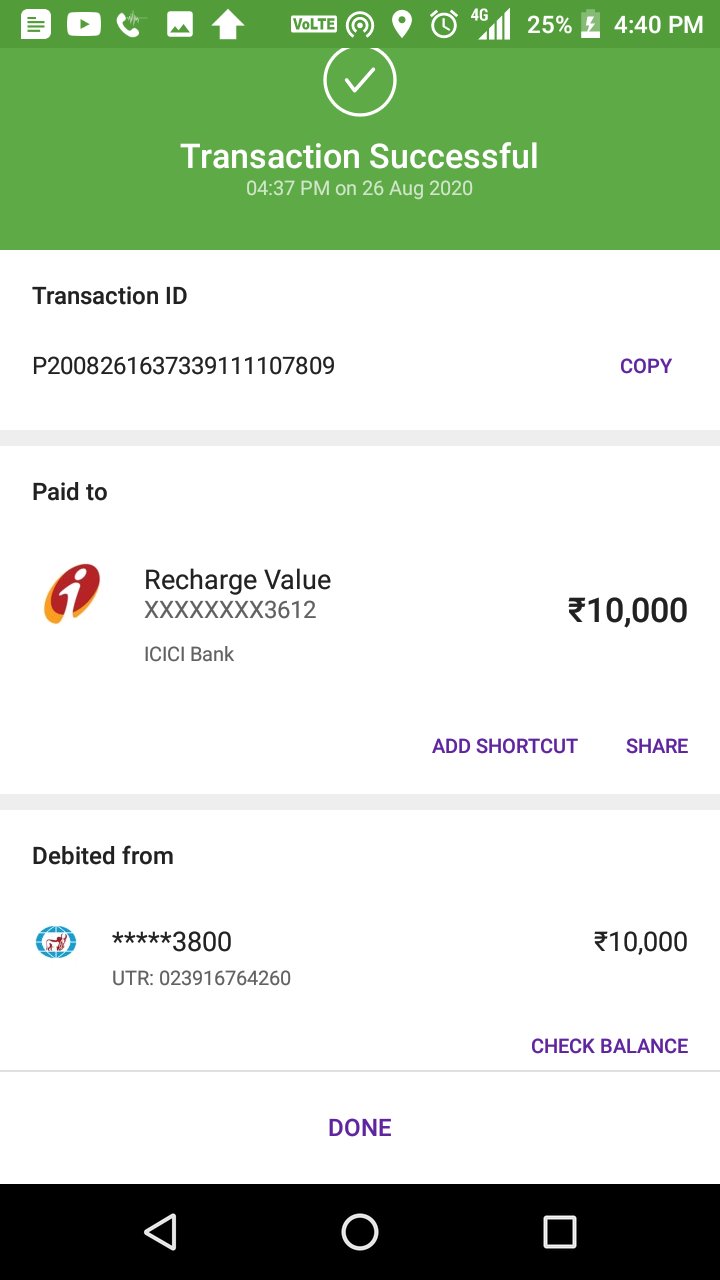Viewport: 720px width, 1280px height.
Task: Tap the alarm clock status icon
Action: point(443,24)
